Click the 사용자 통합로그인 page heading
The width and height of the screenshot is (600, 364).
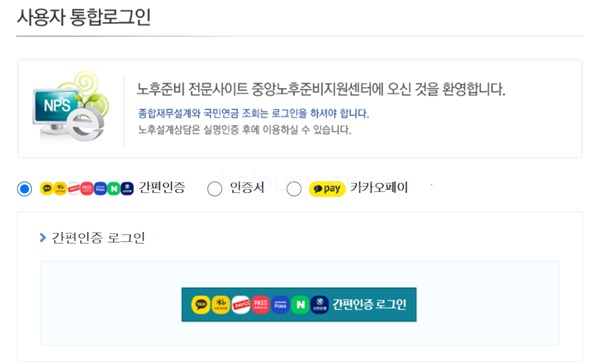pos(84,17)
